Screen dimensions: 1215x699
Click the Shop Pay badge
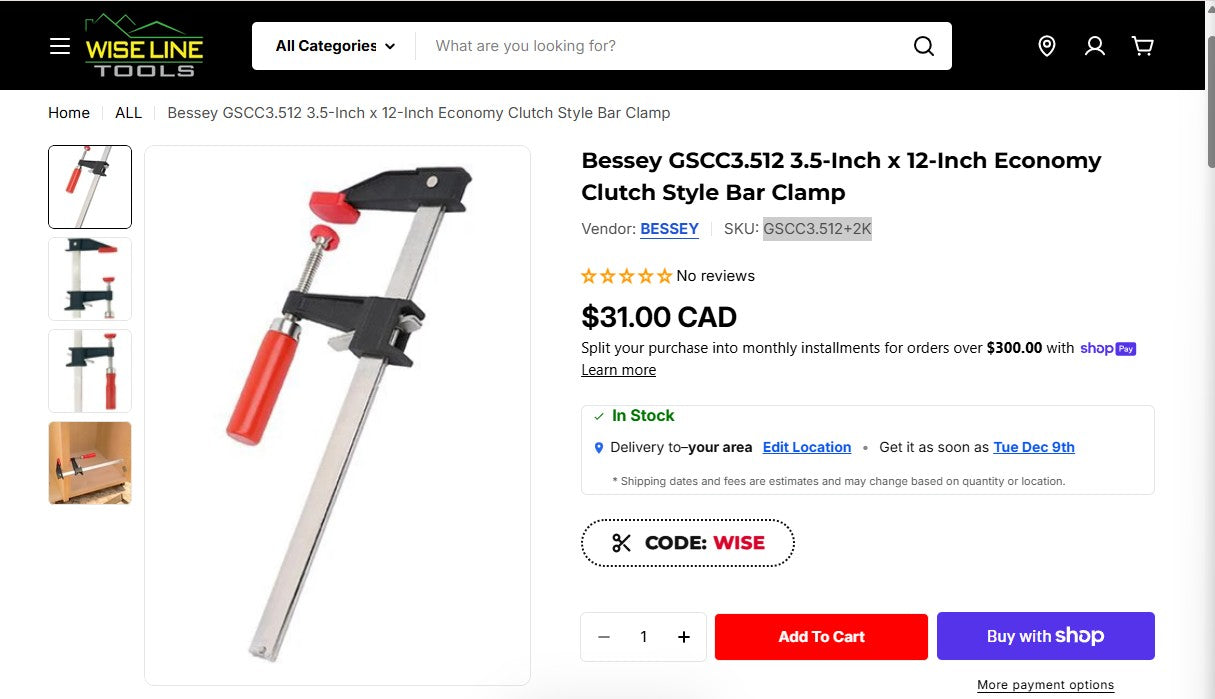click(1107, 348)
